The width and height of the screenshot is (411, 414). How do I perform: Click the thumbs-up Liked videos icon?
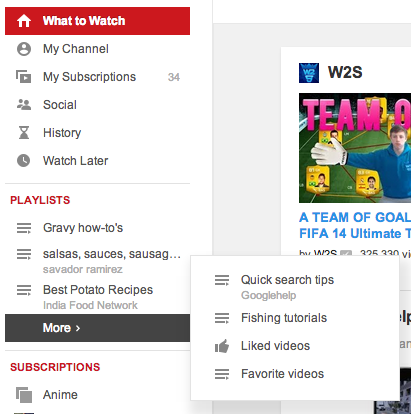coord(222,346)
